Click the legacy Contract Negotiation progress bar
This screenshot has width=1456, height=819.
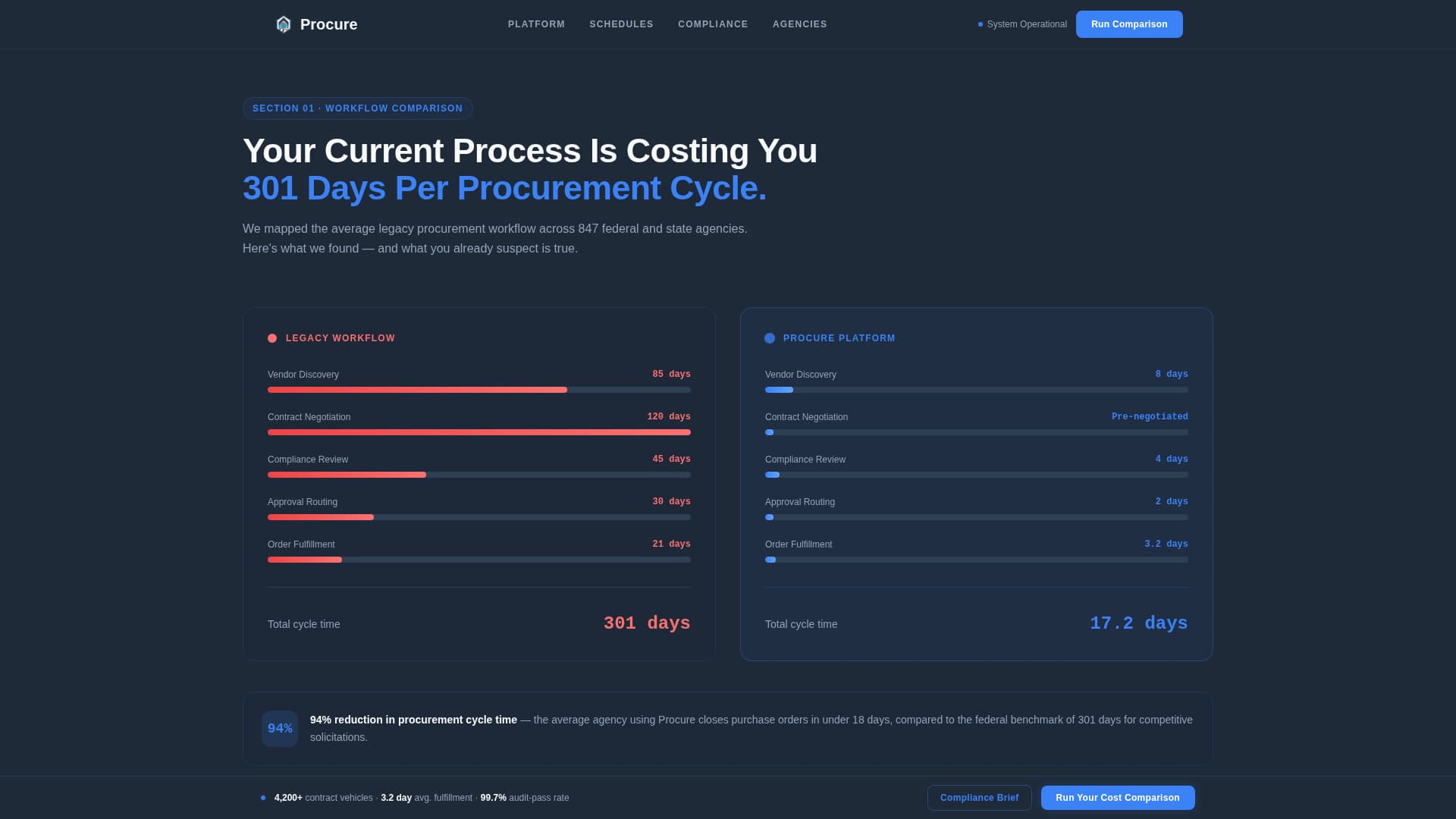pyautogui.click(x=479, y=432)
